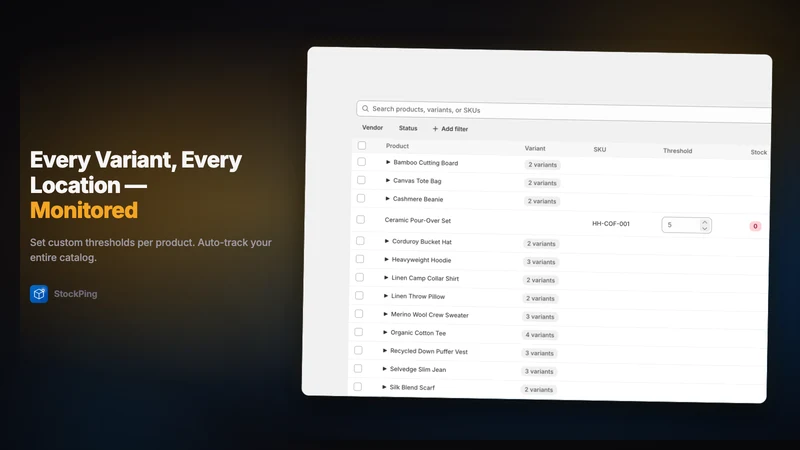Check the Heavyweight Hoodie row checkbox
Image resolution: width=800 pixels, height=450 pixels.
pyautogui.click(x=360, y=259)
